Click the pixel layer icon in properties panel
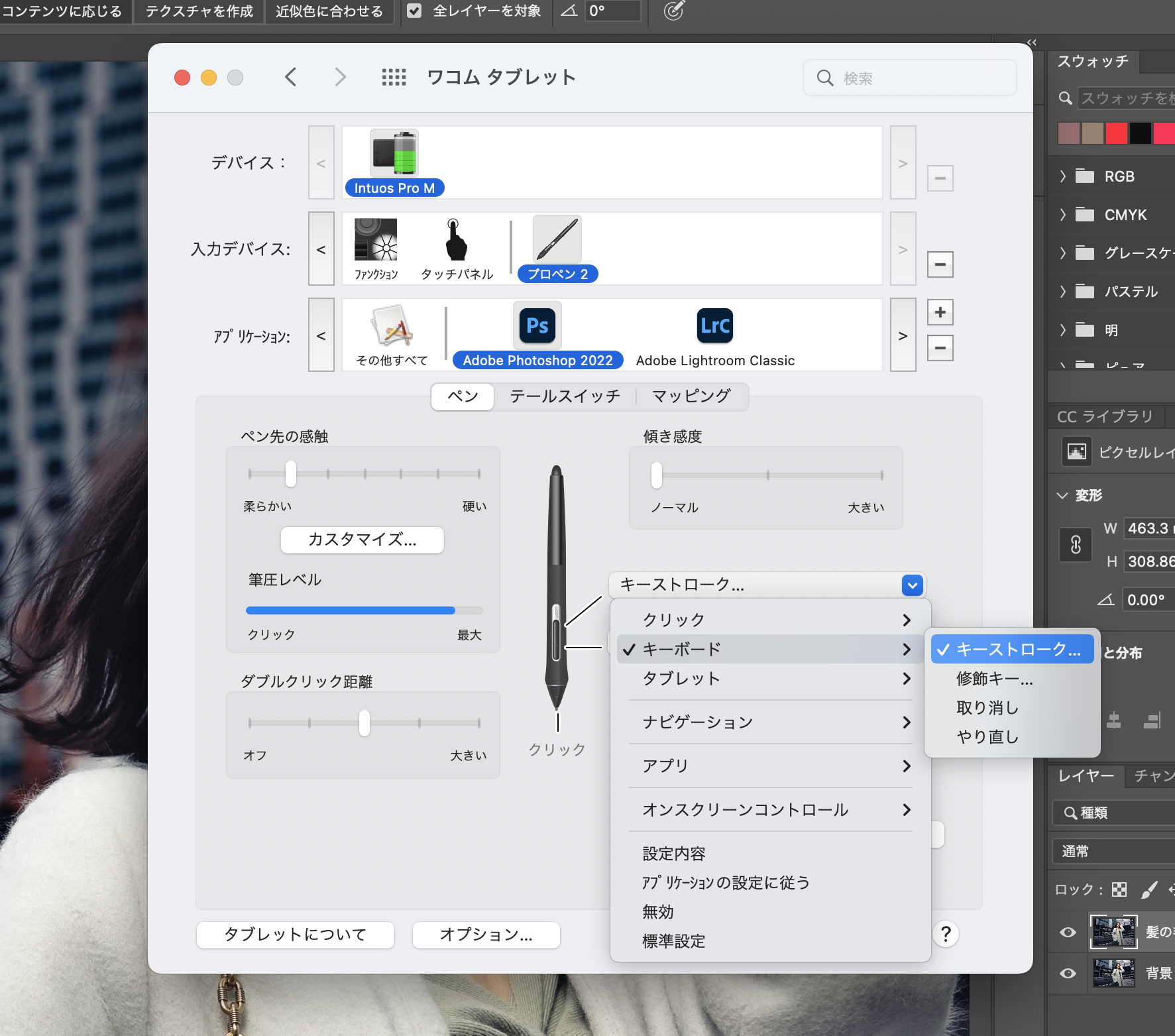1175x1036 pixels. [1076, 452]
